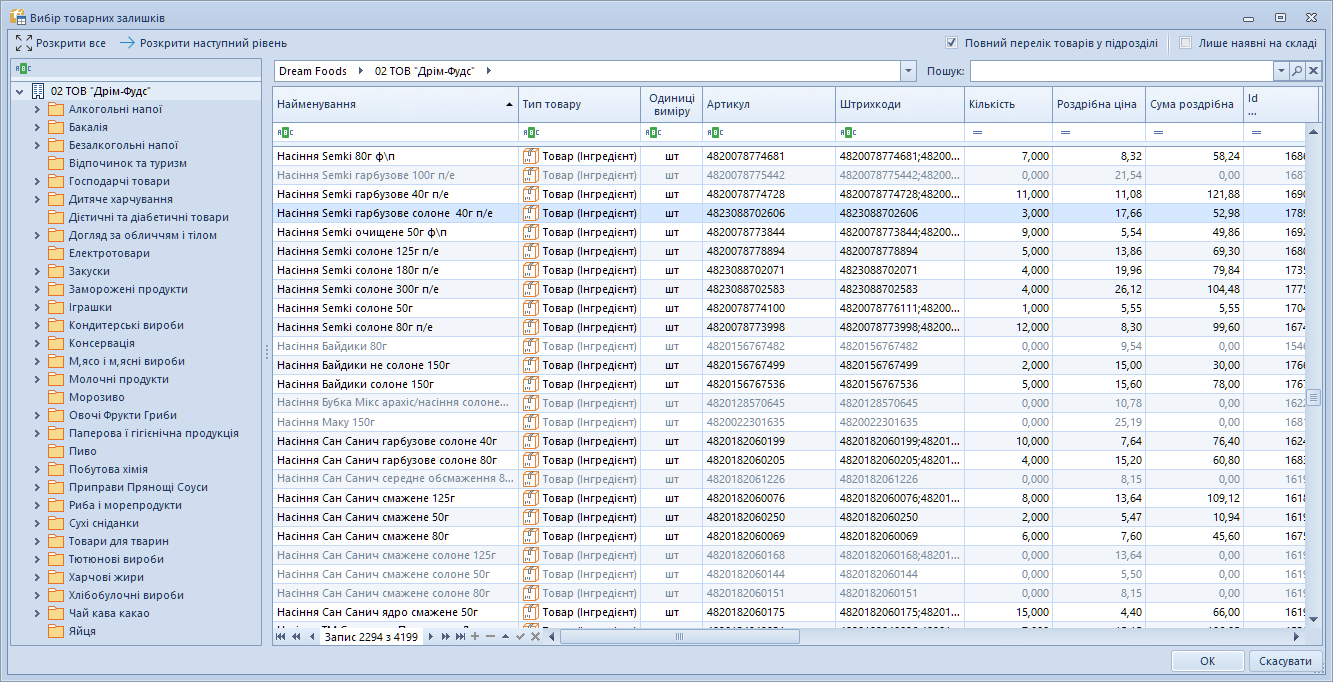
Task: Expand the Алкогольні напої folder
Action: (x=37, y=110)
